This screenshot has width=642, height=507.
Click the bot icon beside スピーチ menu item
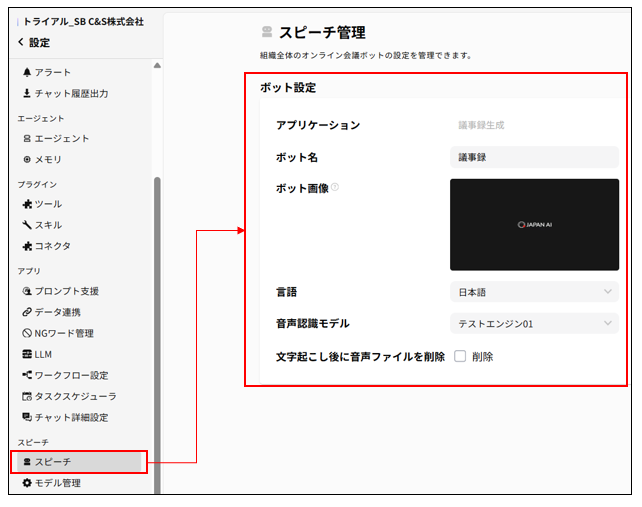coord(27,462)
